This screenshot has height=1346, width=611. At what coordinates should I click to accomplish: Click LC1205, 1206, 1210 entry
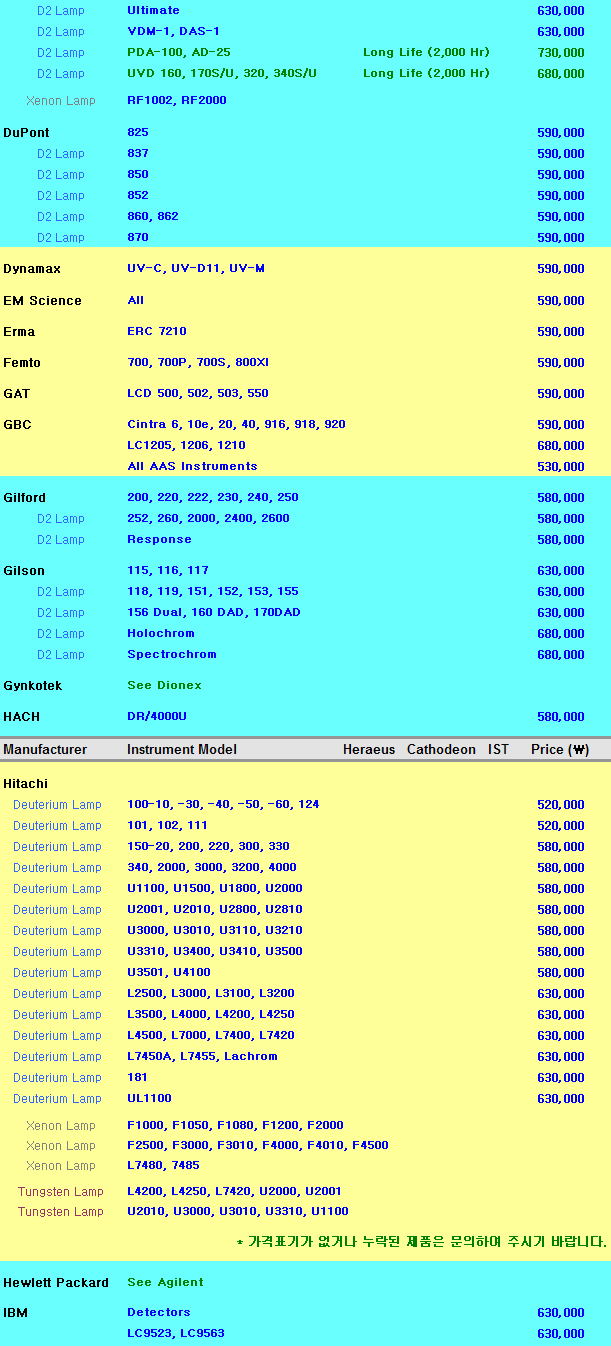[186, 445]
